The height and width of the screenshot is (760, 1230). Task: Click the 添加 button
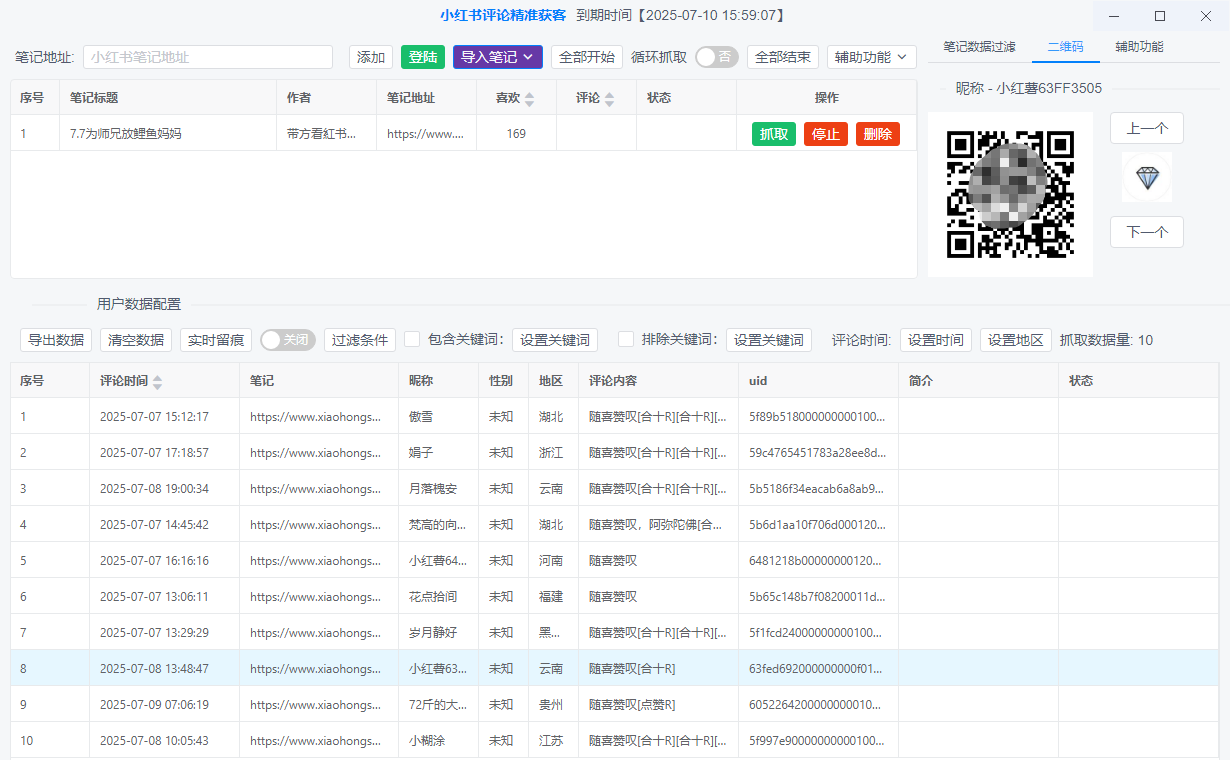(371, 57)
